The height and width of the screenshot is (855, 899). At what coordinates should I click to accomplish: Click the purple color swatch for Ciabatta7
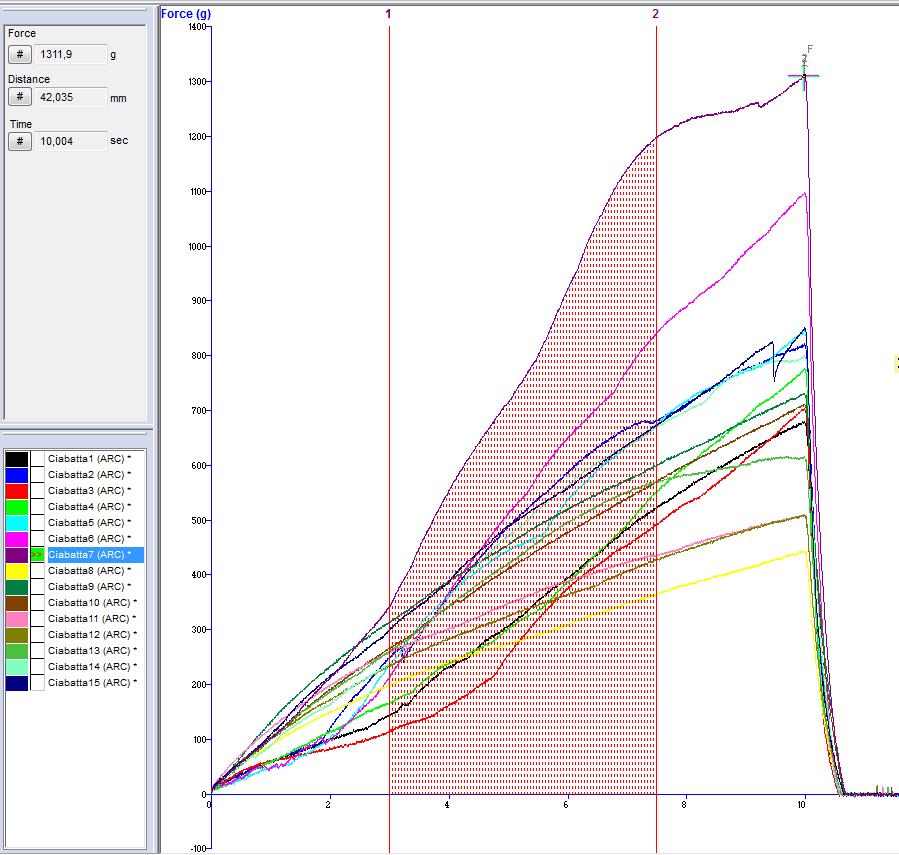(x=17, y=555)
